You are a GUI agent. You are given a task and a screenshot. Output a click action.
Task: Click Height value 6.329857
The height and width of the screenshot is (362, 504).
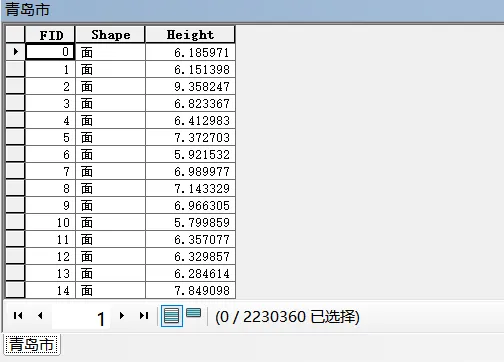pyautogui.click(x=190, y=256)
